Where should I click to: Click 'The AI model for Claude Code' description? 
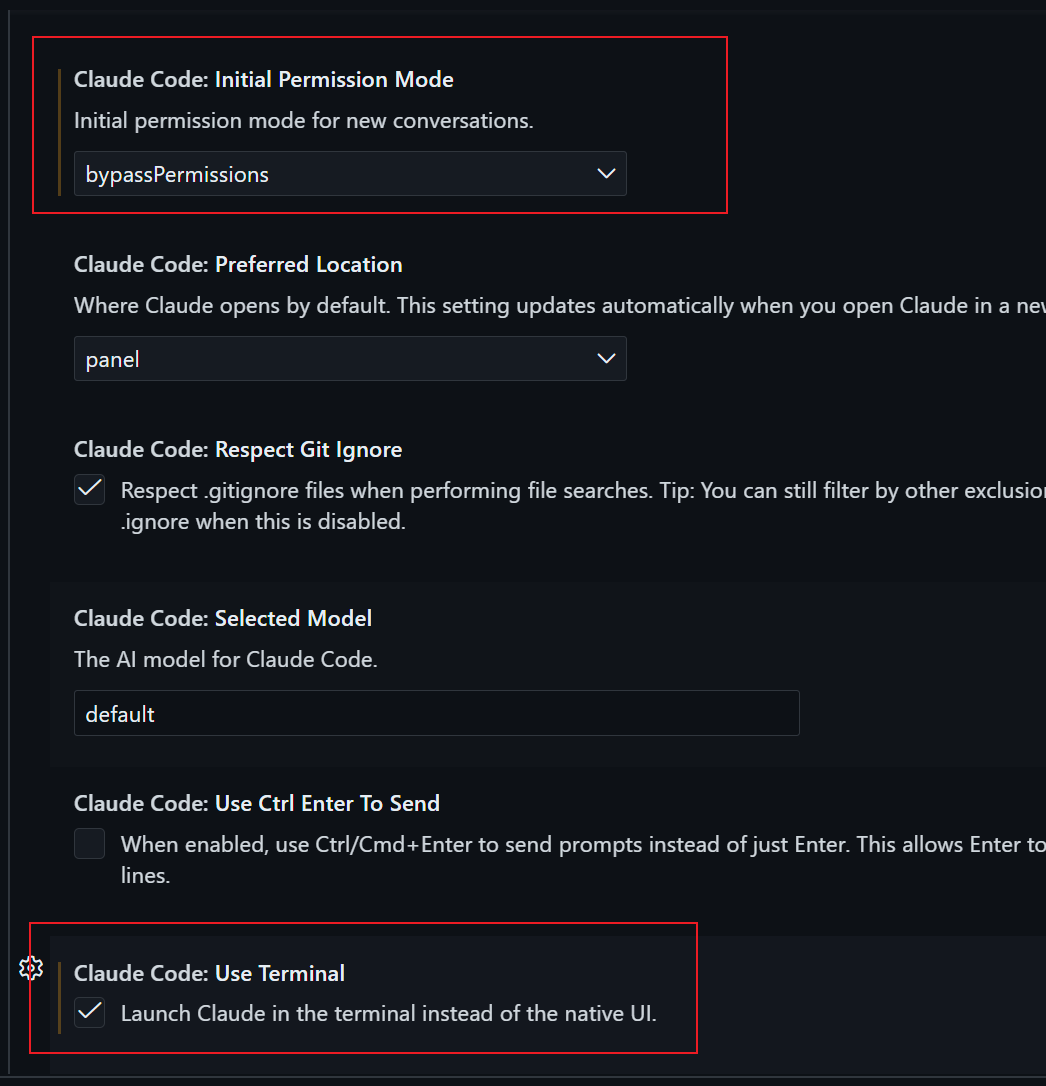(x=225, y=660)
